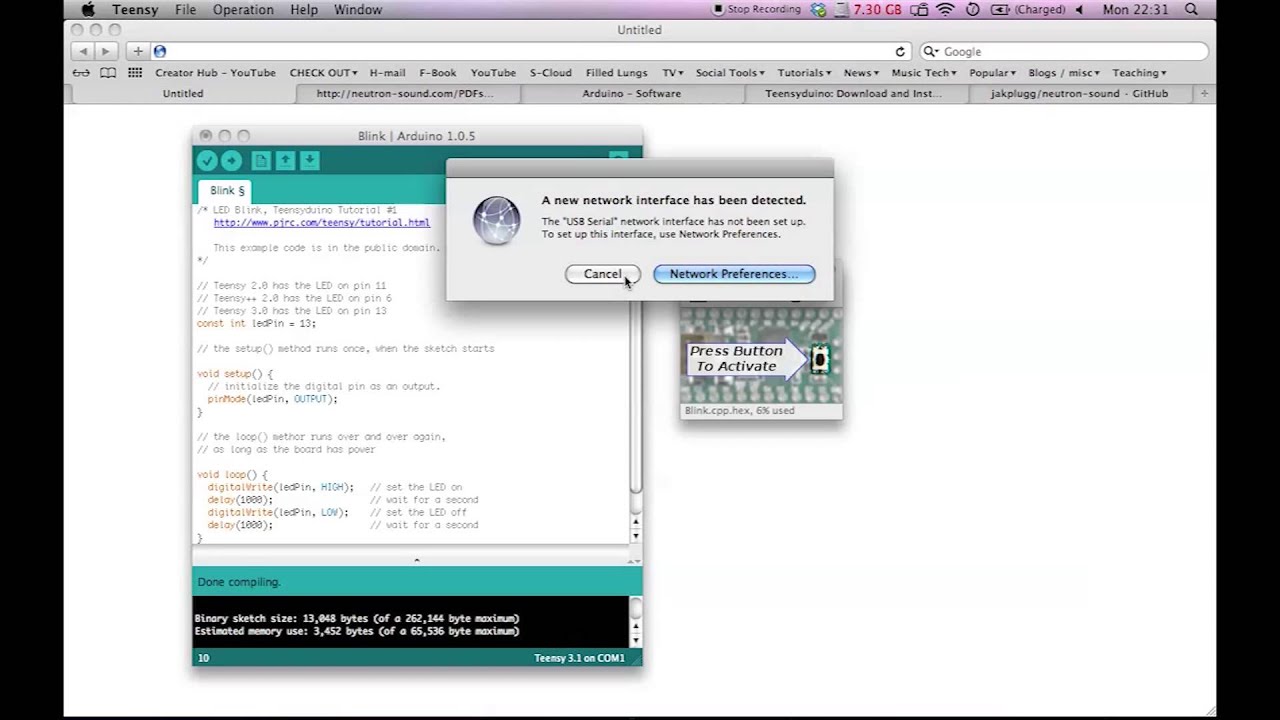
Task: Click 'Teensy 3.1 on COM1' status text
Action: click(579, 658)
